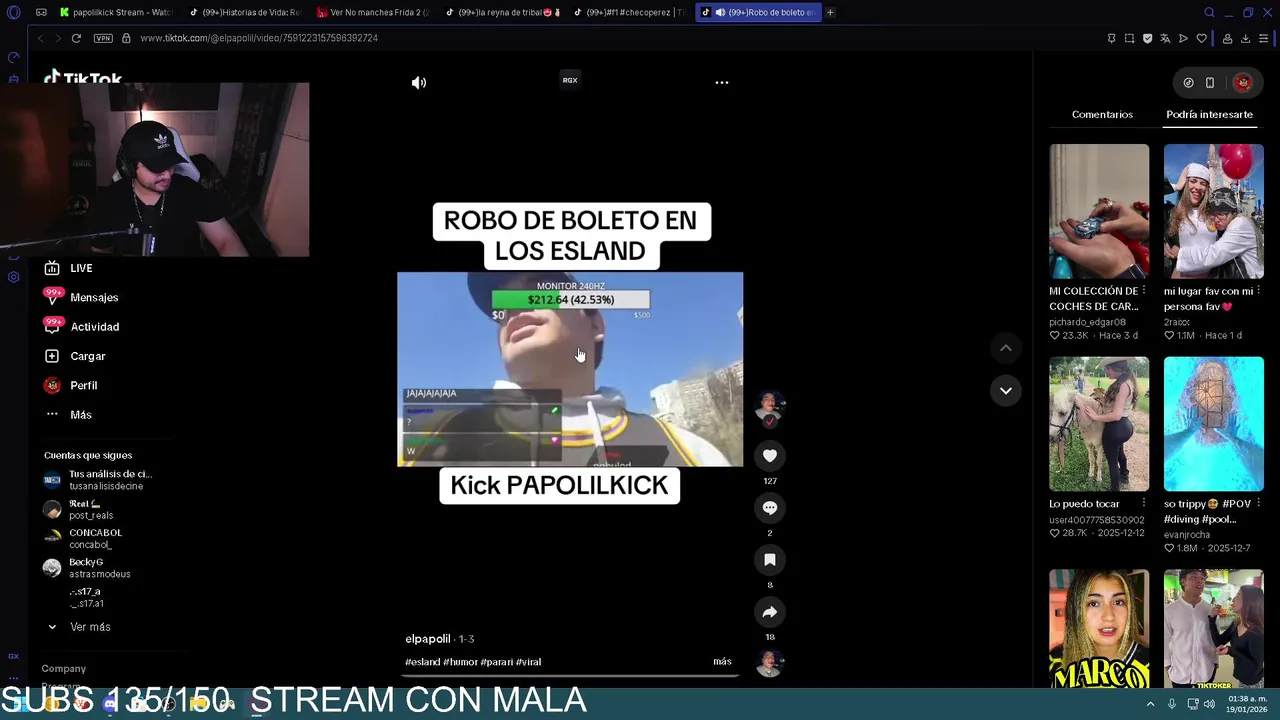Screen dimensions: 1280x720
Task: Open Cargar in the sidebar
Action: 88,356
